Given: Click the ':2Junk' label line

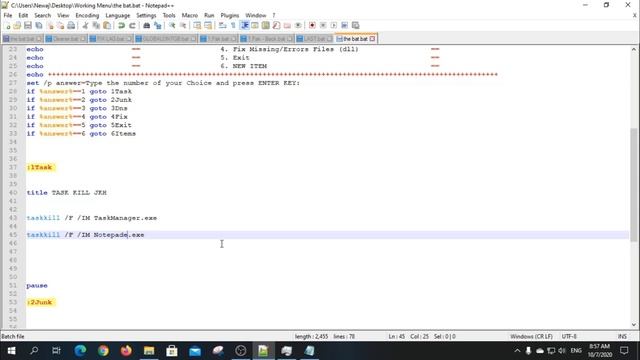Looking at the screenshot, I should 40,302.
